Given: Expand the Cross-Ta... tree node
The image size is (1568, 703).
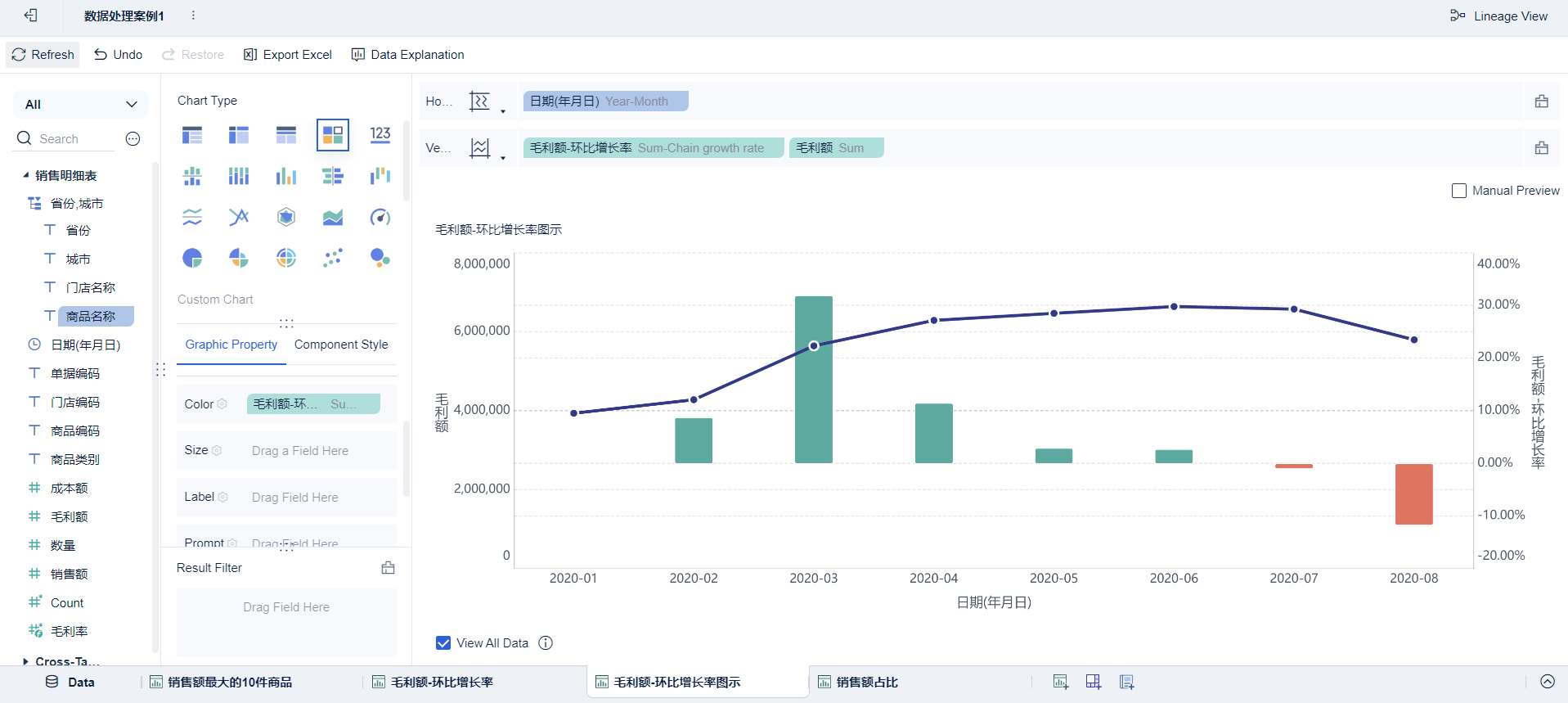Looking at the screenshot, I should point(25,661).
